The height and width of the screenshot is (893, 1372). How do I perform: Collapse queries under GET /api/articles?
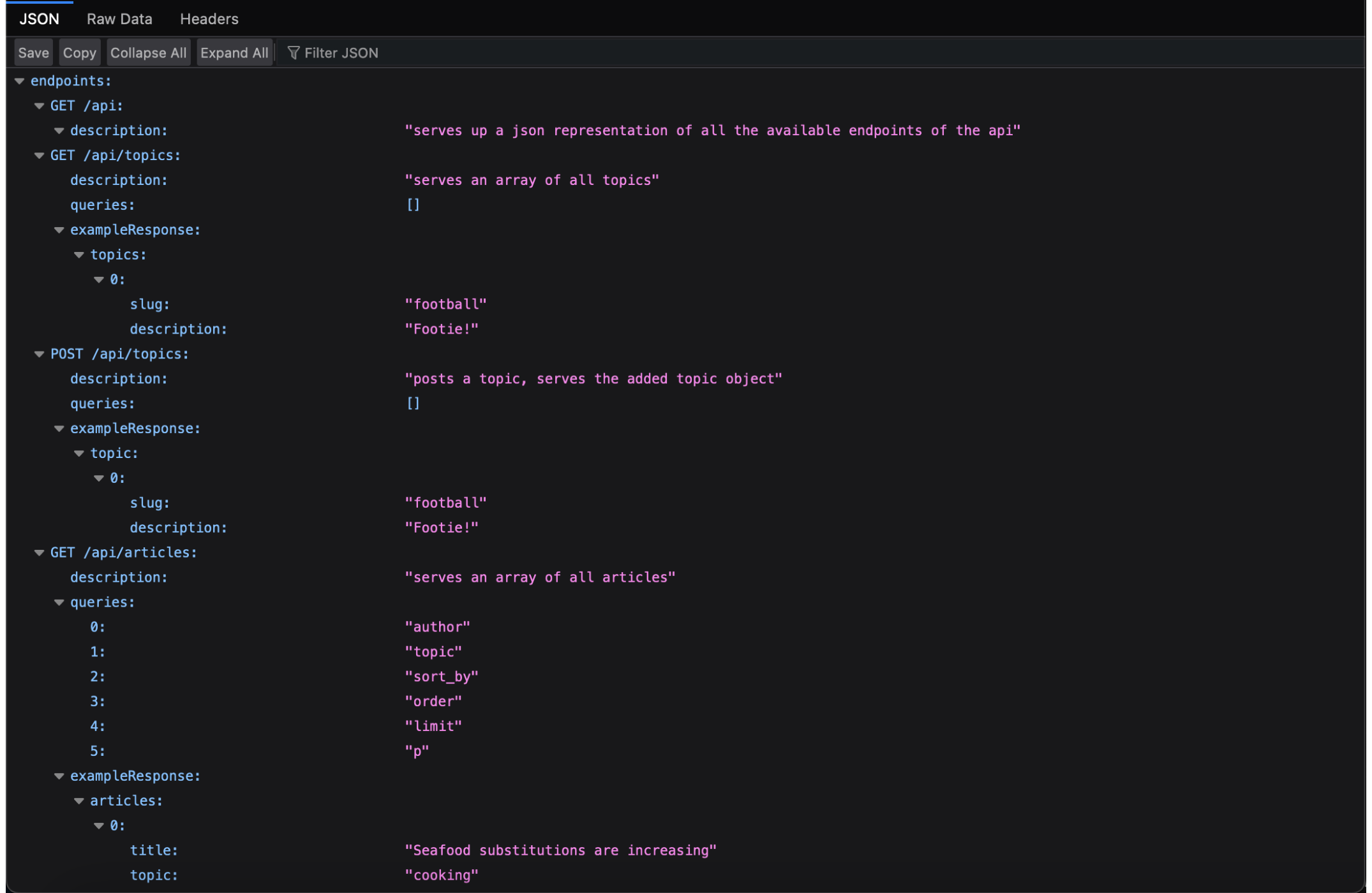59,603
